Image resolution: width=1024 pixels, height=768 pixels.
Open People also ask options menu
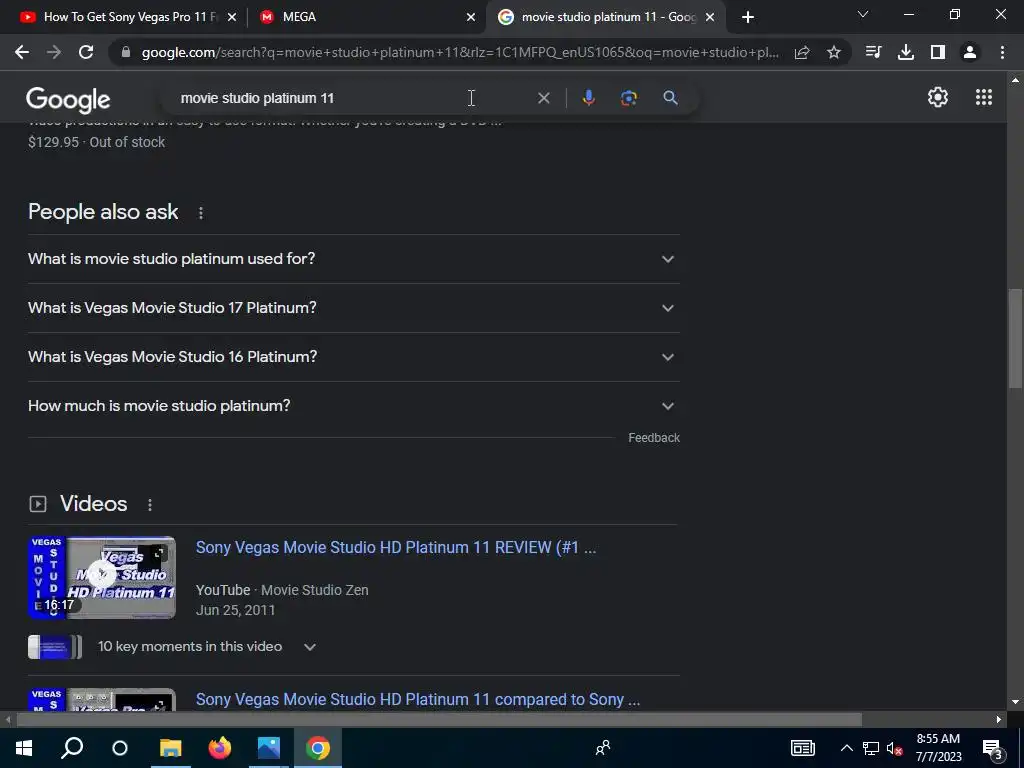click(200, 213)
